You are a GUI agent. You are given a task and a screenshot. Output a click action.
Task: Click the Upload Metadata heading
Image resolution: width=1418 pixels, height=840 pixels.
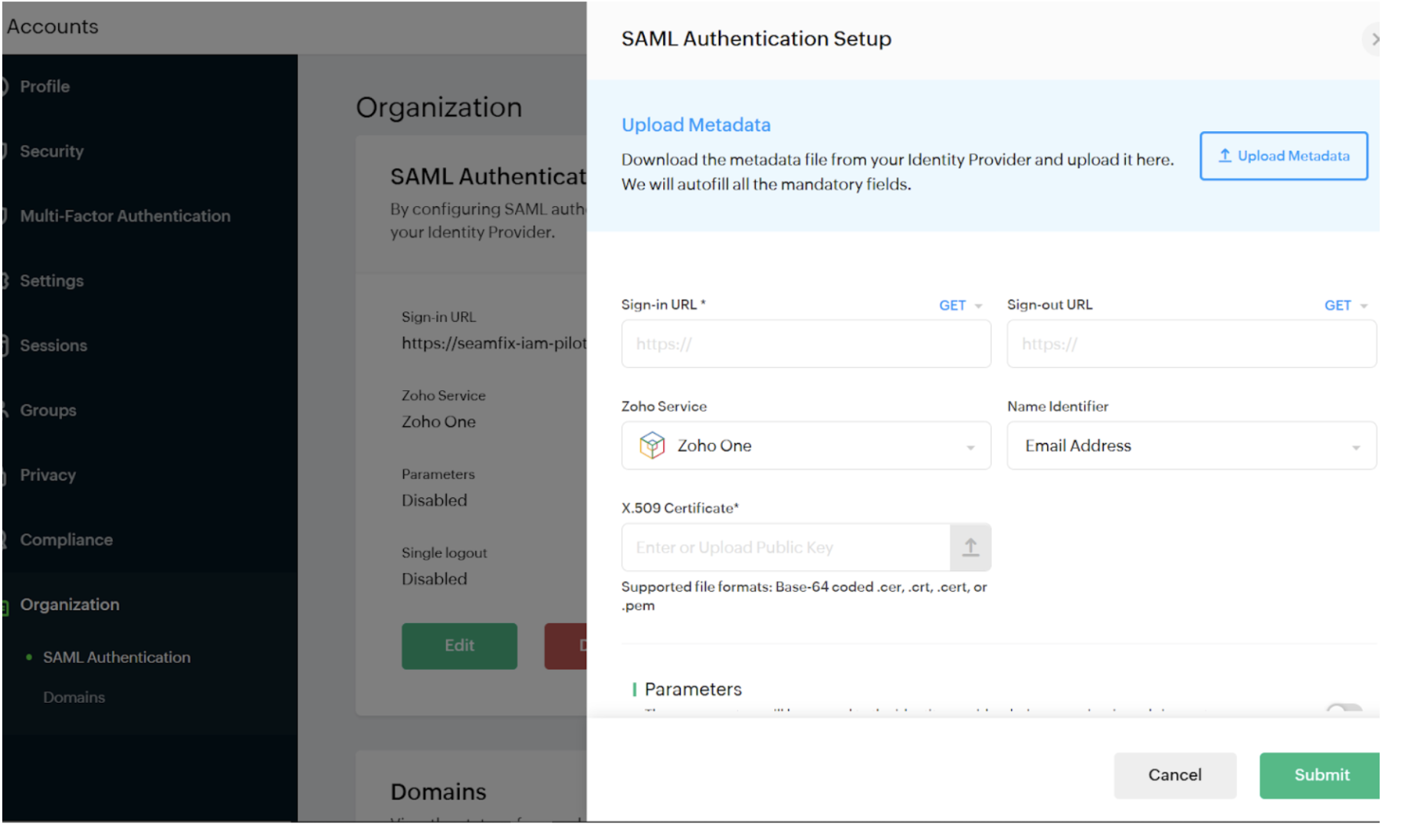point(696,125)
